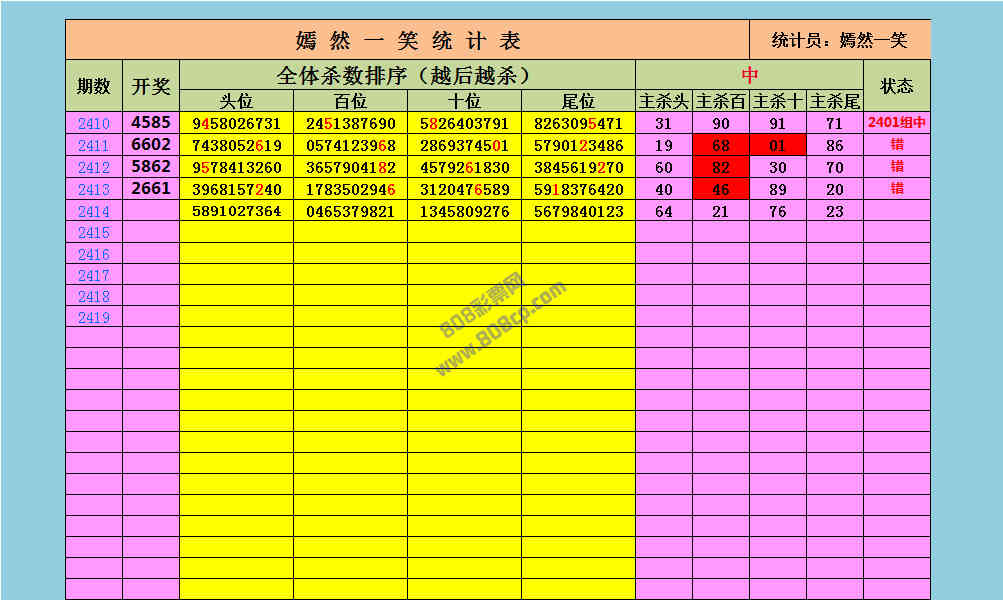
Task: Select the 2401组中 status cell
Action: [897, 124]
